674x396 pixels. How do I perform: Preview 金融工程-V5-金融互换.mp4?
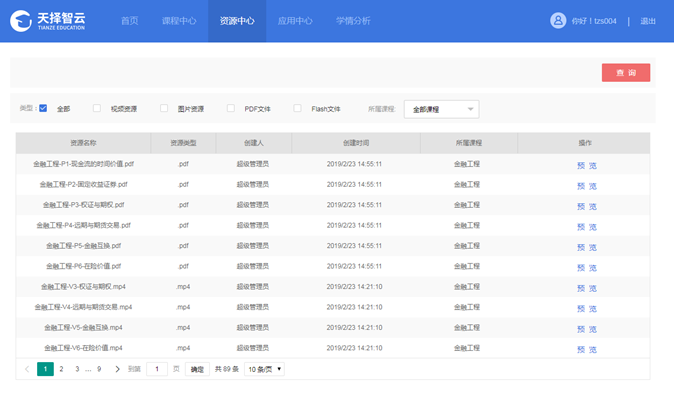tap(587, 329)
